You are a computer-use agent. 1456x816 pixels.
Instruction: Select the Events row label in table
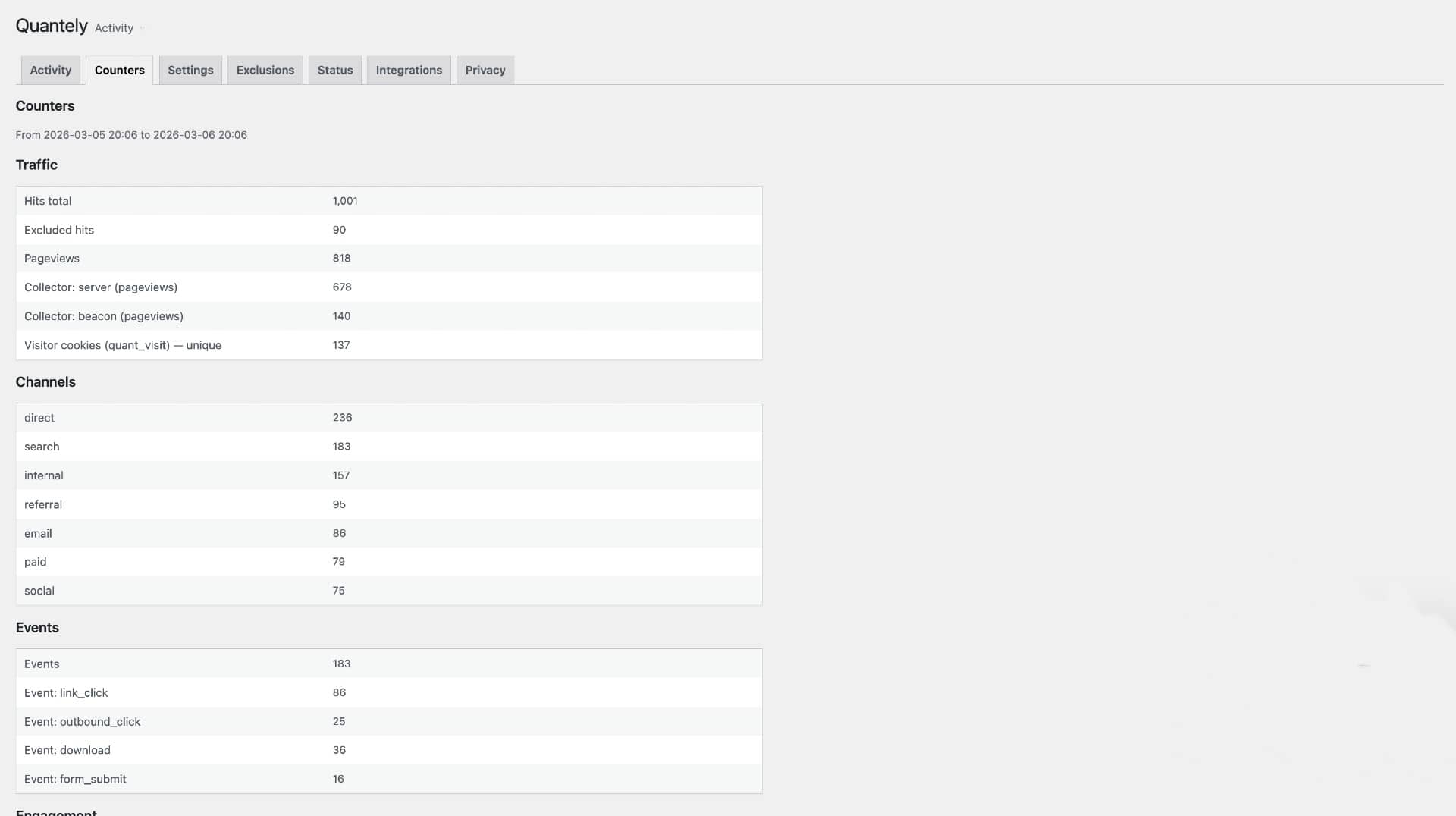pyautogui.click(x=42, y=664)
